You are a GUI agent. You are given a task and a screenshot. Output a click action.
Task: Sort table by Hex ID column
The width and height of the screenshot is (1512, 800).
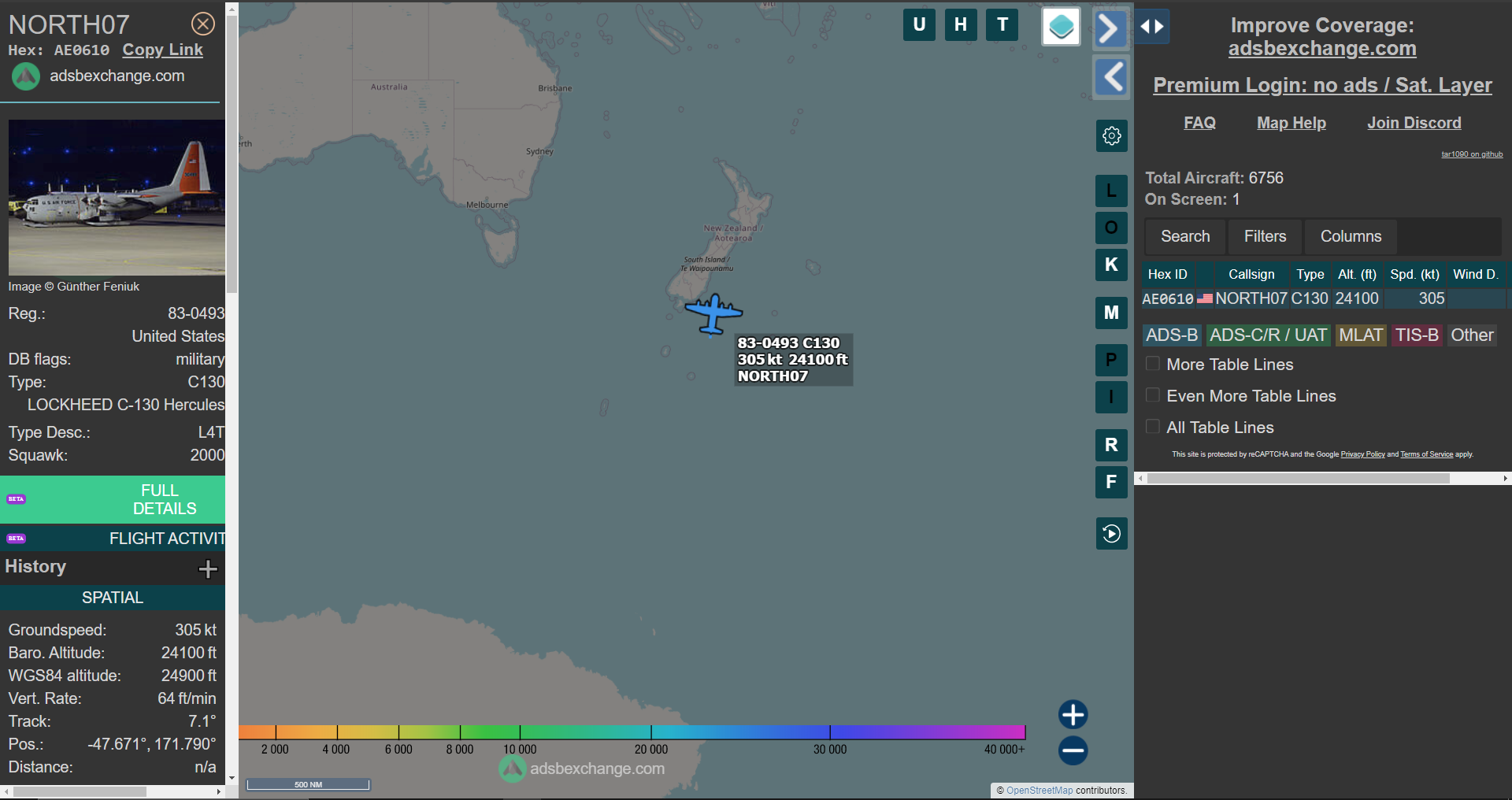point(1167,275)
